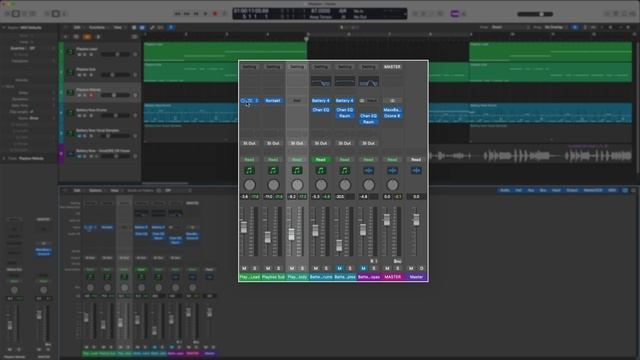The image size is (640, 360).
Task: Click the Playbox Sub instrument icon in magnified mixer
Action: (273, 171)
